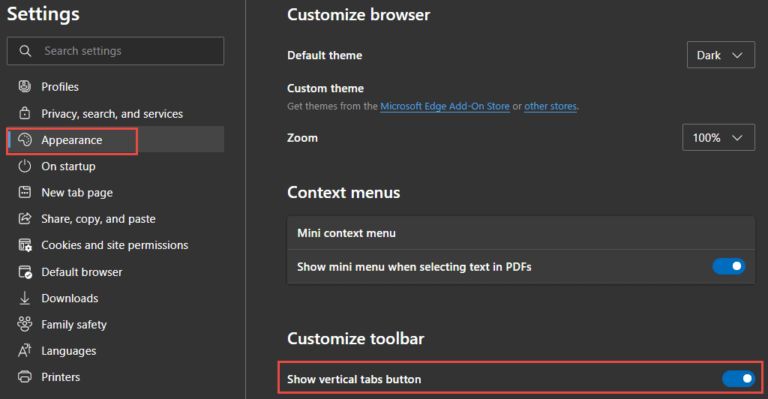Viewport: 768px width, 399px height.
Task: Disable the Show vertical tabs button switch
Action: point(739,378)
